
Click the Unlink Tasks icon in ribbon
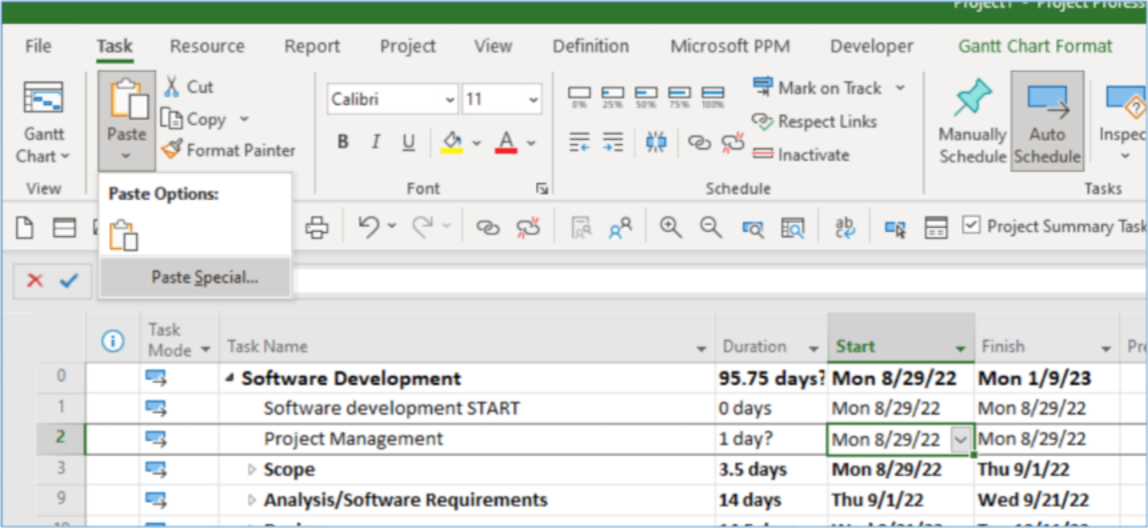click(x=733, y=143)
